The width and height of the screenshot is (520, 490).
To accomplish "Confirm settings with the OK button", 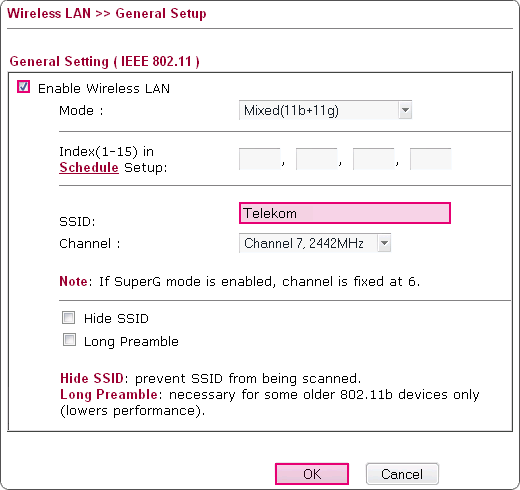I will [x=312, y=474].
